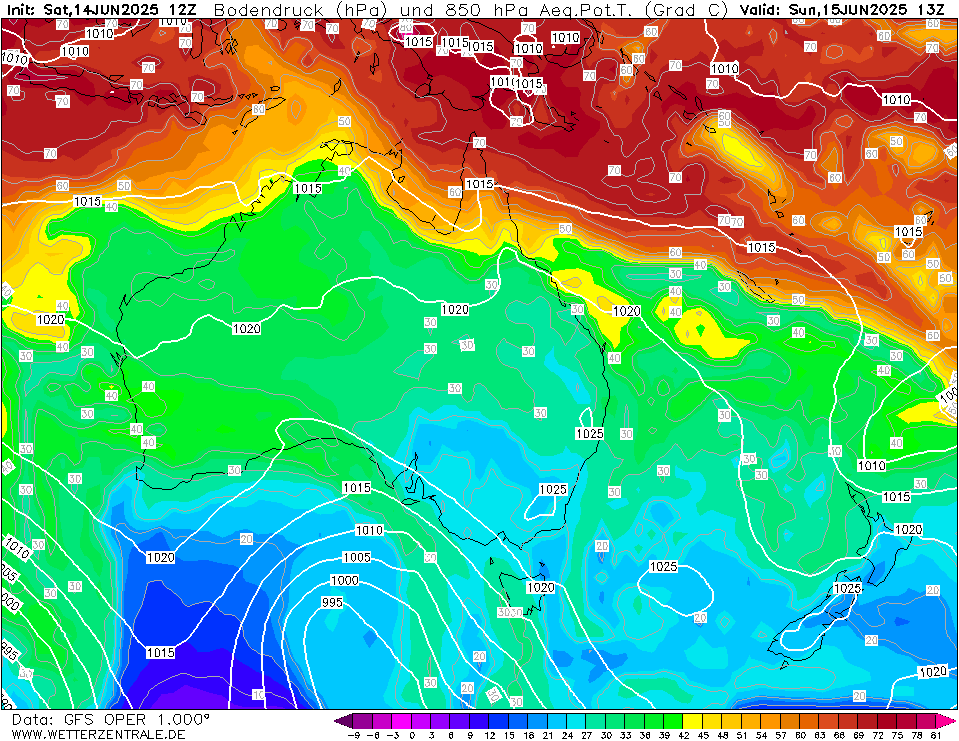Click the pink right arrow of color legend

pyautogui.click(x=945, y=721)
